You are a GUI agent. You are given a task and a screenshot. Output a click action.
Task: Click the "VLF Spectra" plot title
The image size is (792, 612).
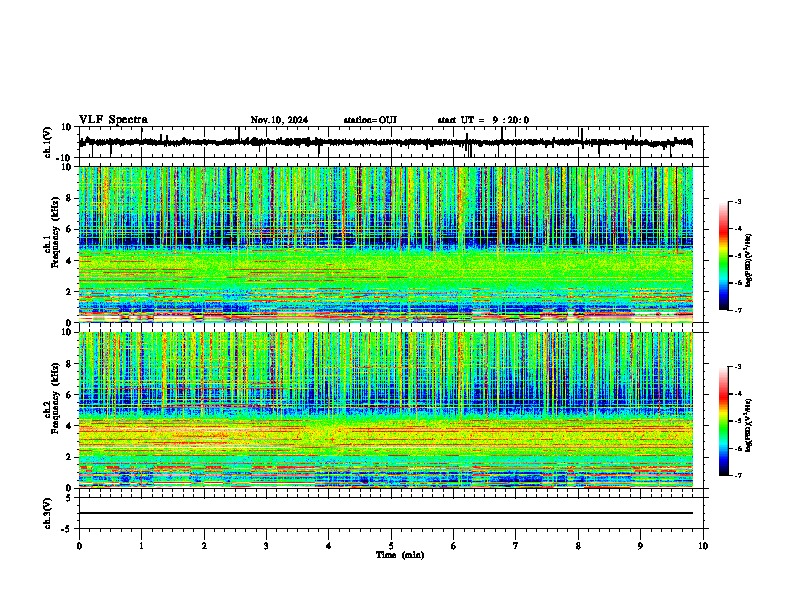point(113,120)
